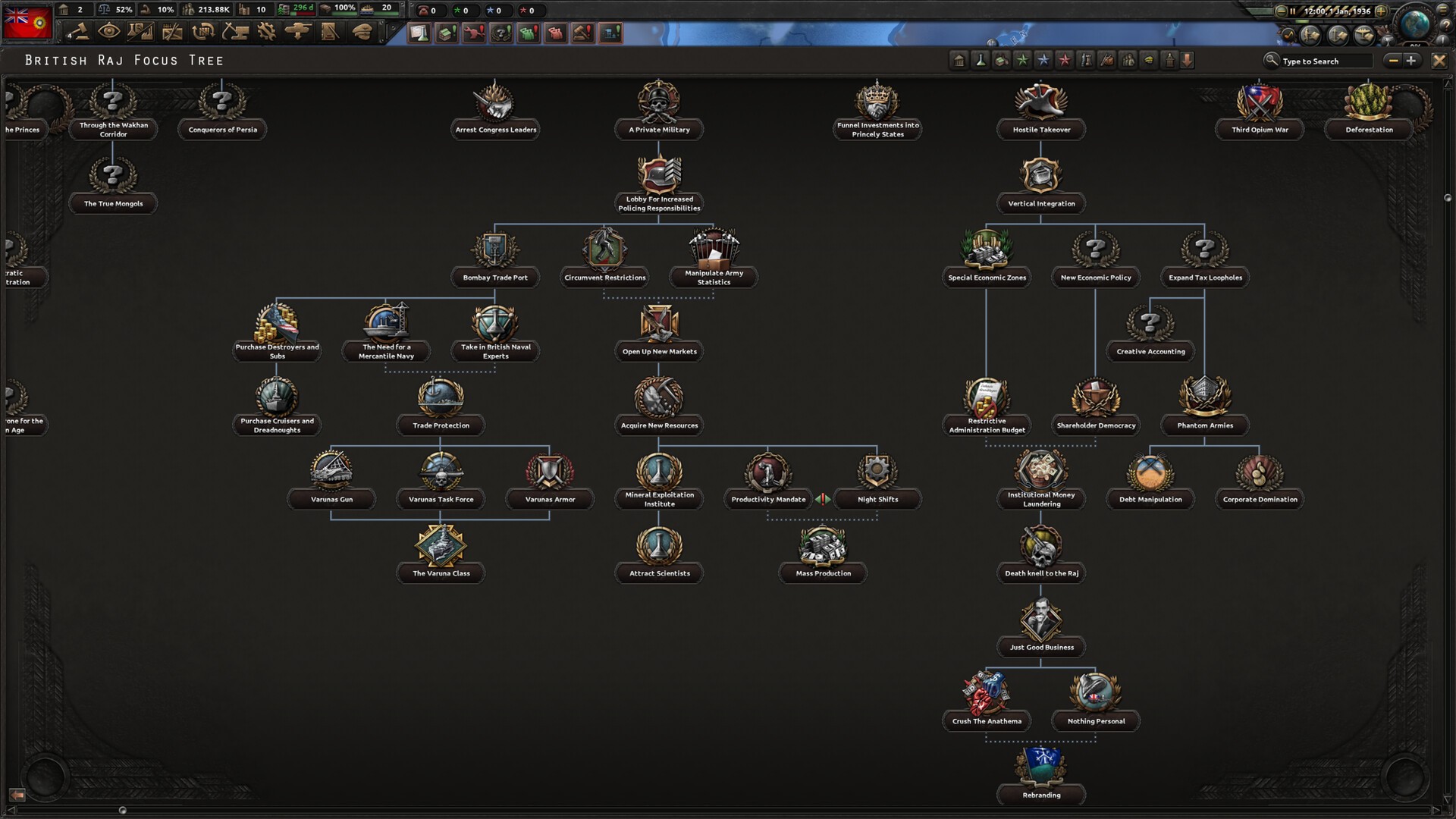Open Officer Corps cap icon
Viewport: 1456px width, 819px height.
[362, 32]
